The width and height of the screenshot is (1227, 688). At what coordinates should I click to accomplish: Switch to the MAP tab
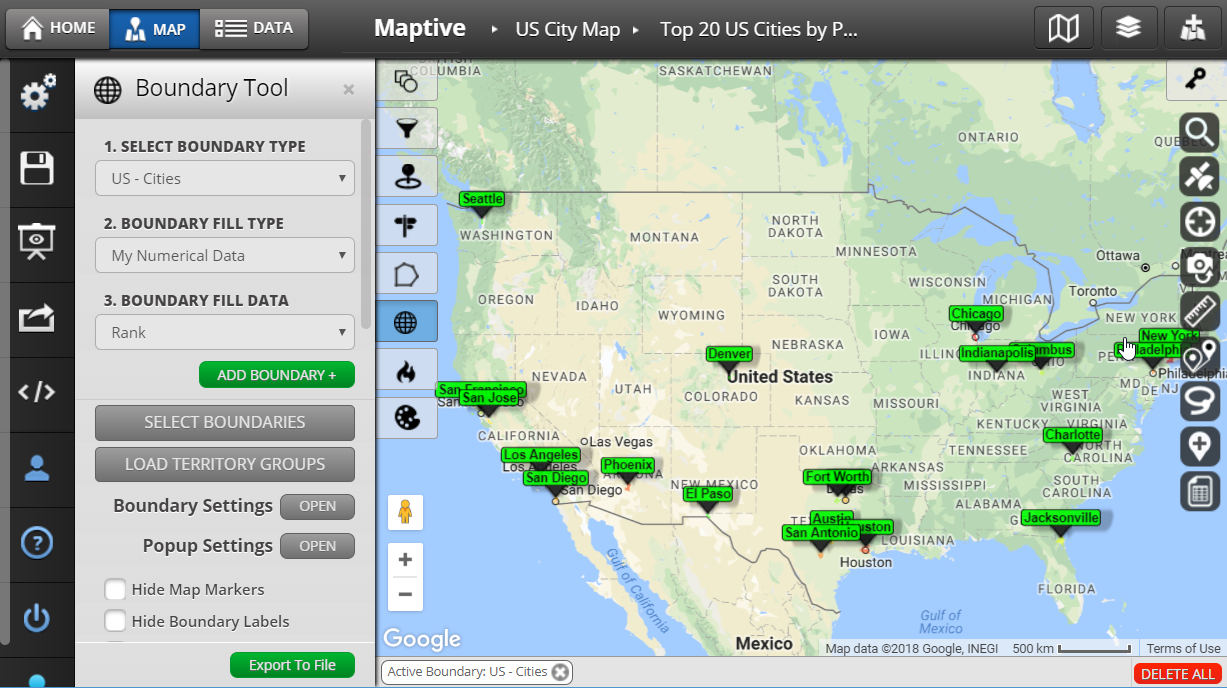click(155, 29)
